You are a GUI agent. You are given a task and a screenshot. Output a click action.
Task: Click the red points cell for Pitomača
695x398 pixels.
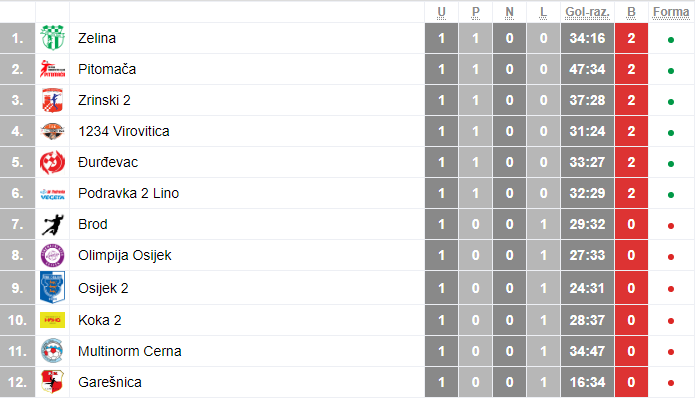click(632, 69)
